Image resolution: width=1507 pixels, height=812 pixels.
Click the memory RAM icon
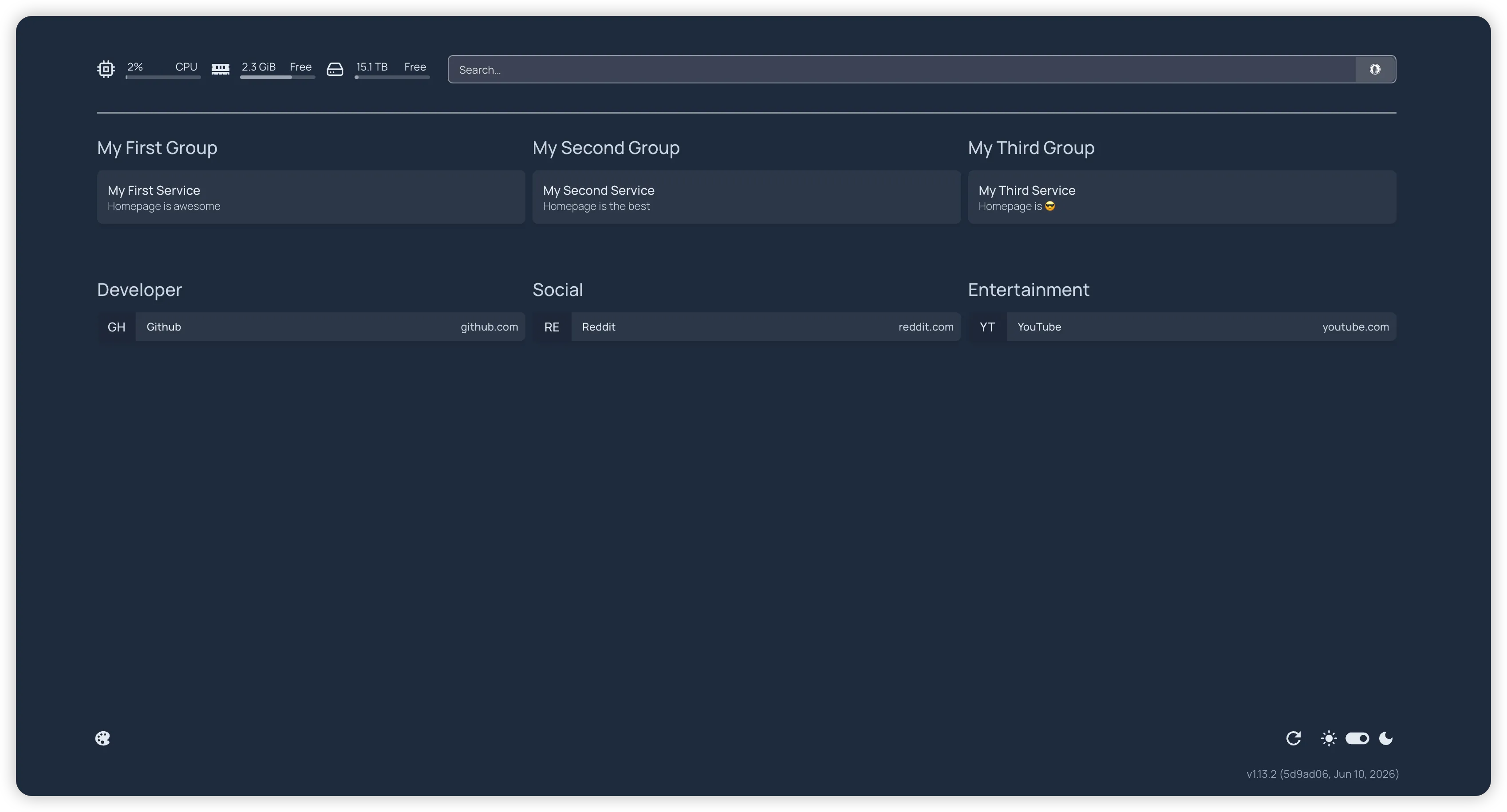pyautogui.click(x=220, y=69)
